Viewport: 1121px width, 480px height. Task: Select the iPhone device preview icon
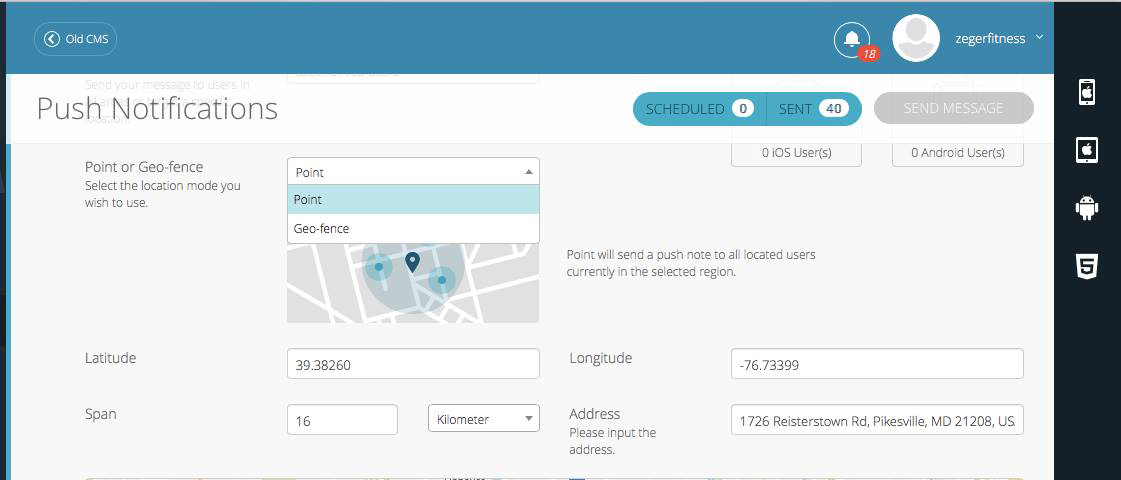point(1086,92)
